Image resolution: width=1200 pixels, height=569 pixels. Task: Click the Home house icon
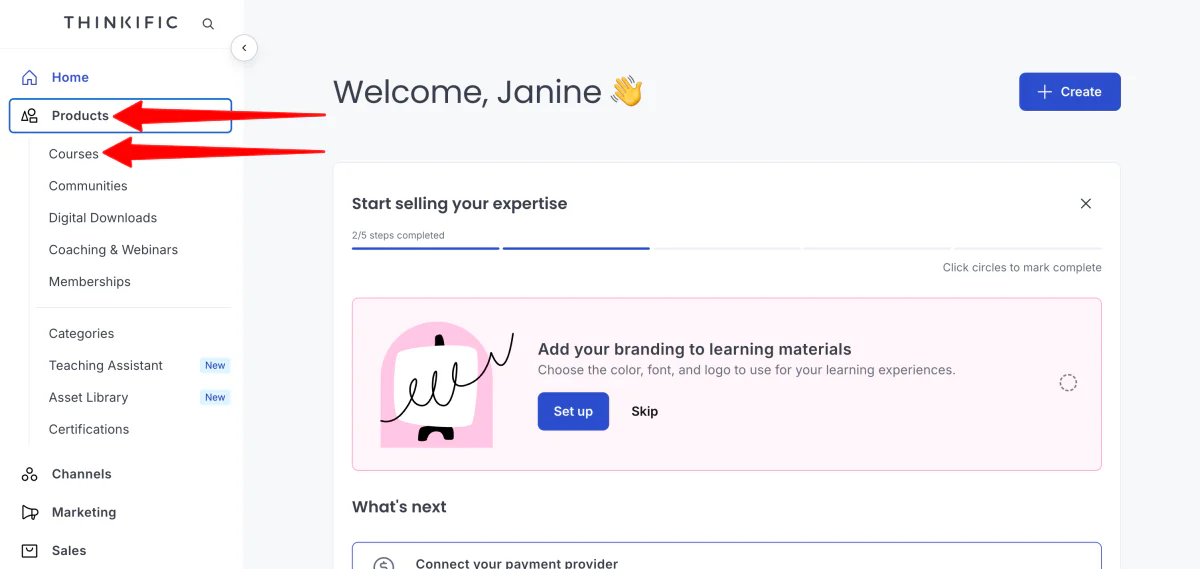[30, 77]
